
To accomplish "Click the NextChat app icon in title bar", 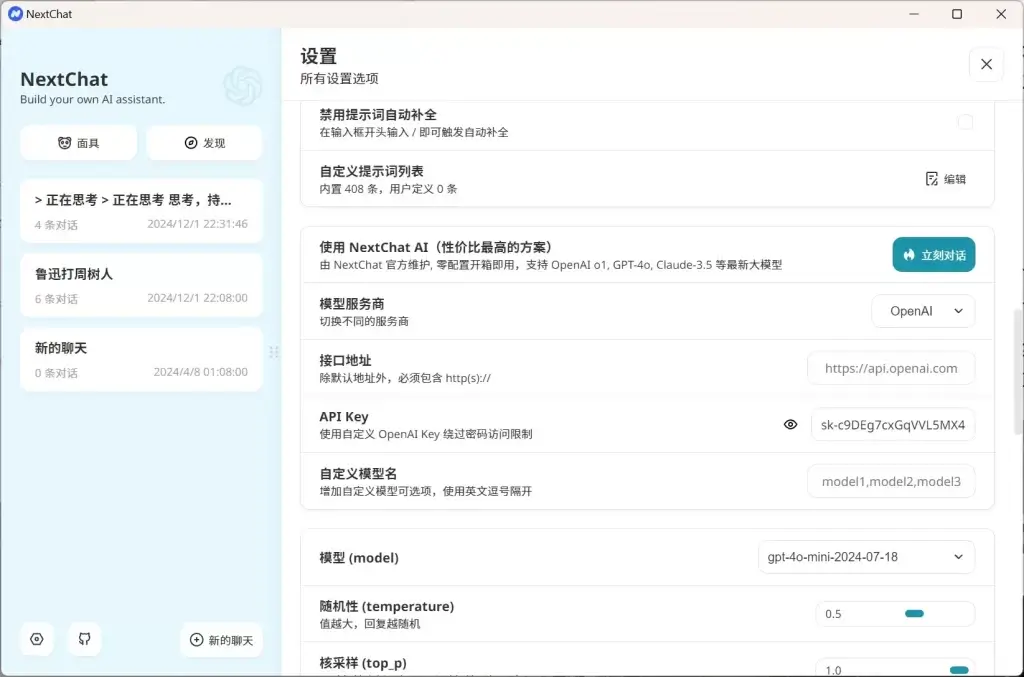I will (x=15, y=14).
